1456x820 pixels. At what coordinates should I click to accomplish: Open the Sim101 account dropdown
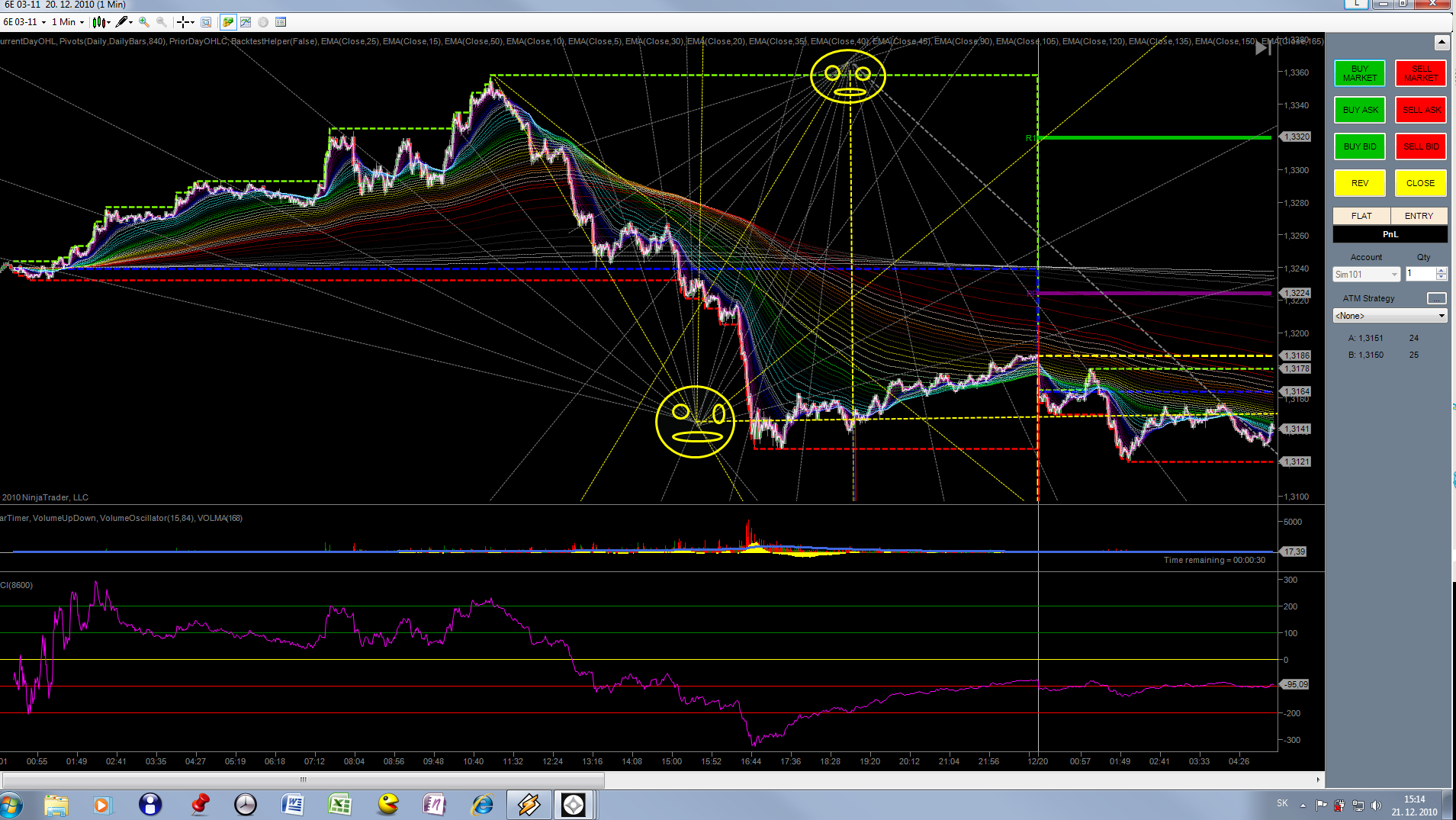[1366, 275]
